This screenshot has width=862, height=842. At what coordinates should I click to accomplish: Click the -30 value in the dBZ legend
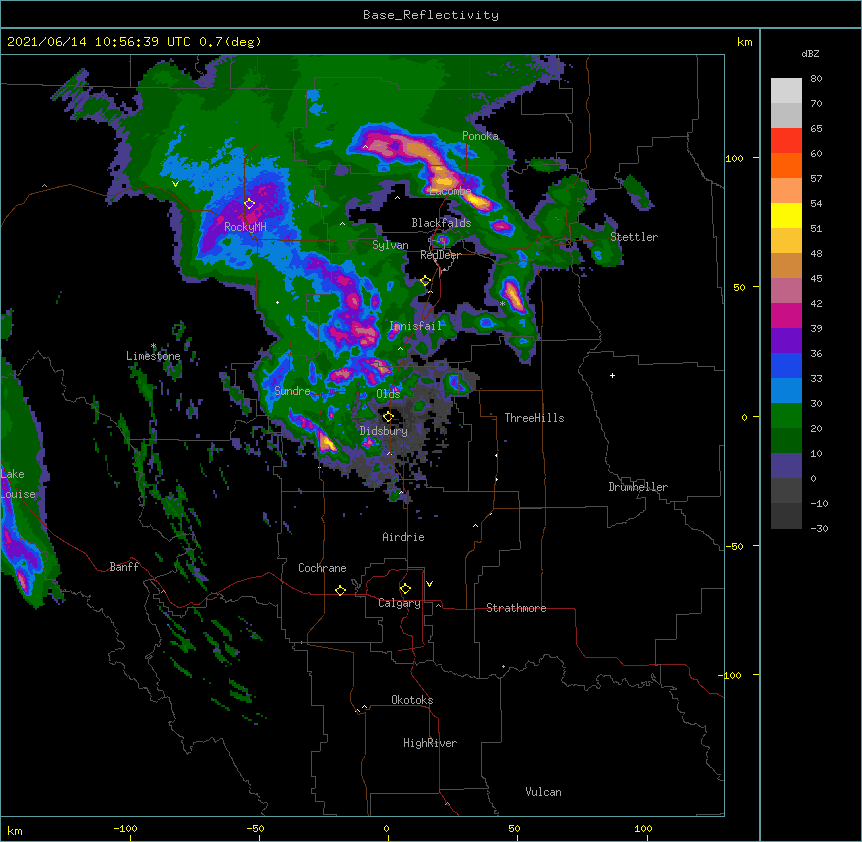pyautogui.click(x=819, y=529)
